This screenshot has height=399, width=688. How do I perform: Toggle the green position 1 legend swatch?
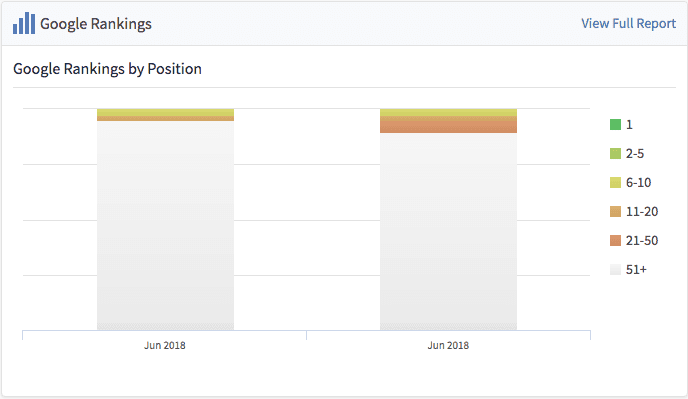click(615, 125)
